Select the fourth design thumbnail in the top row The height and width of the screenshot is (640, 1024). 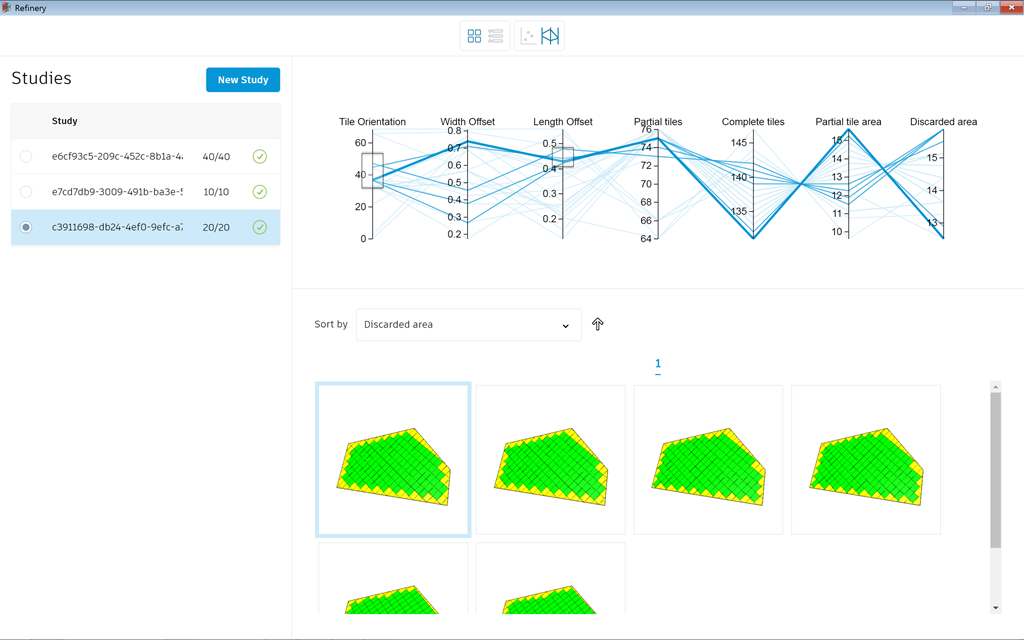[x=865, y=460]
